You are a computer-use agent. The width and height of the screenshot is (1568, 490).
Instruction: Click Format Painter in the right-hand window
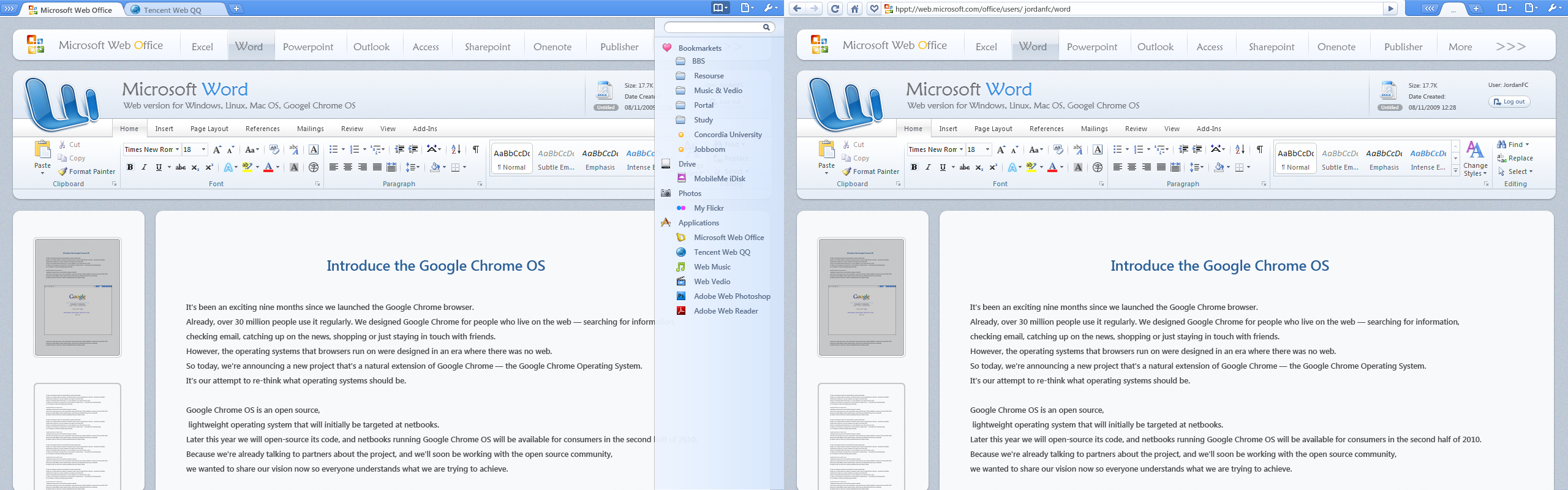click(870, 171)
